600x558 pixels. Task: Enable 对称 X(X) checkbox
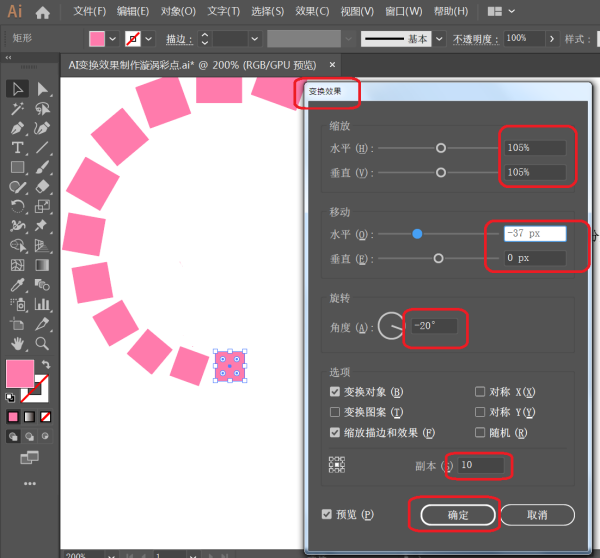[x=480, y=392]
